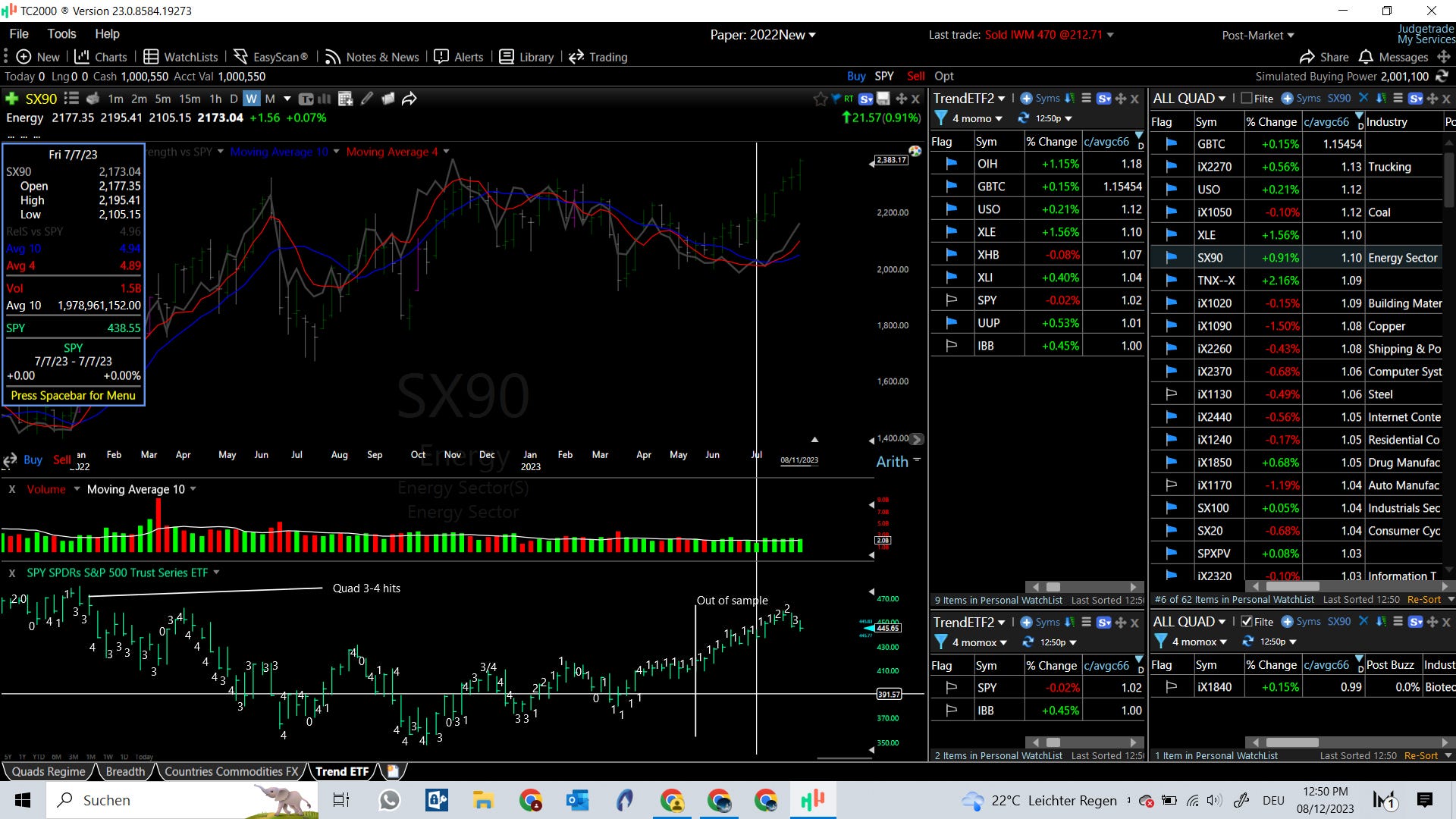Enable the Filte checkbox in top ALL QUAD
Screen dimensions: 1456x819
coord(1247,99)
